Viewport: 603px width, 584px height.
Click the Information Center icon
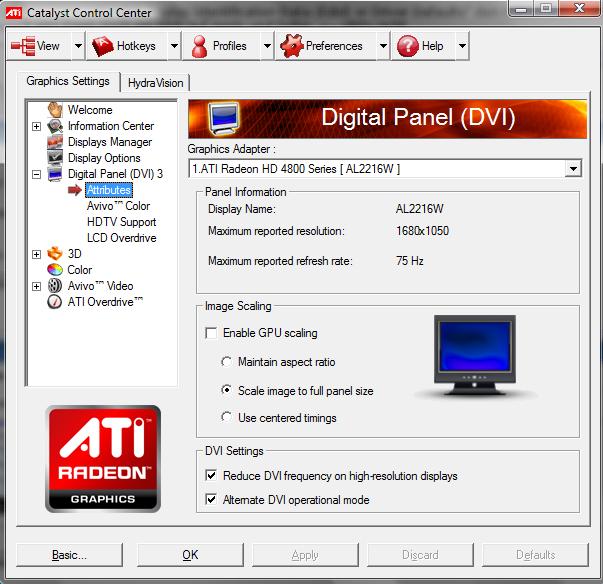(55, 126)
